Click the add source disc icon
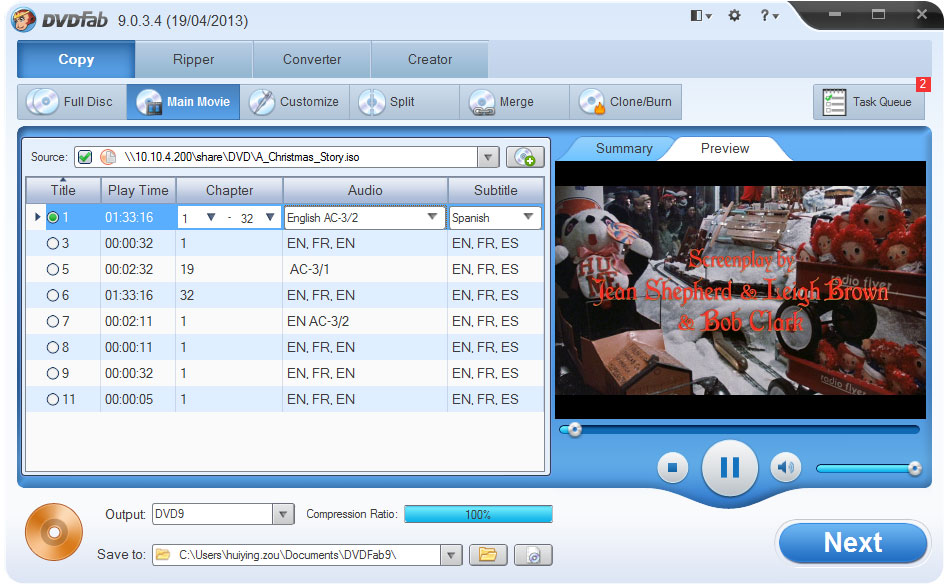Image resolution: width=949 pixels, height=586 pixels. (525, 157)
